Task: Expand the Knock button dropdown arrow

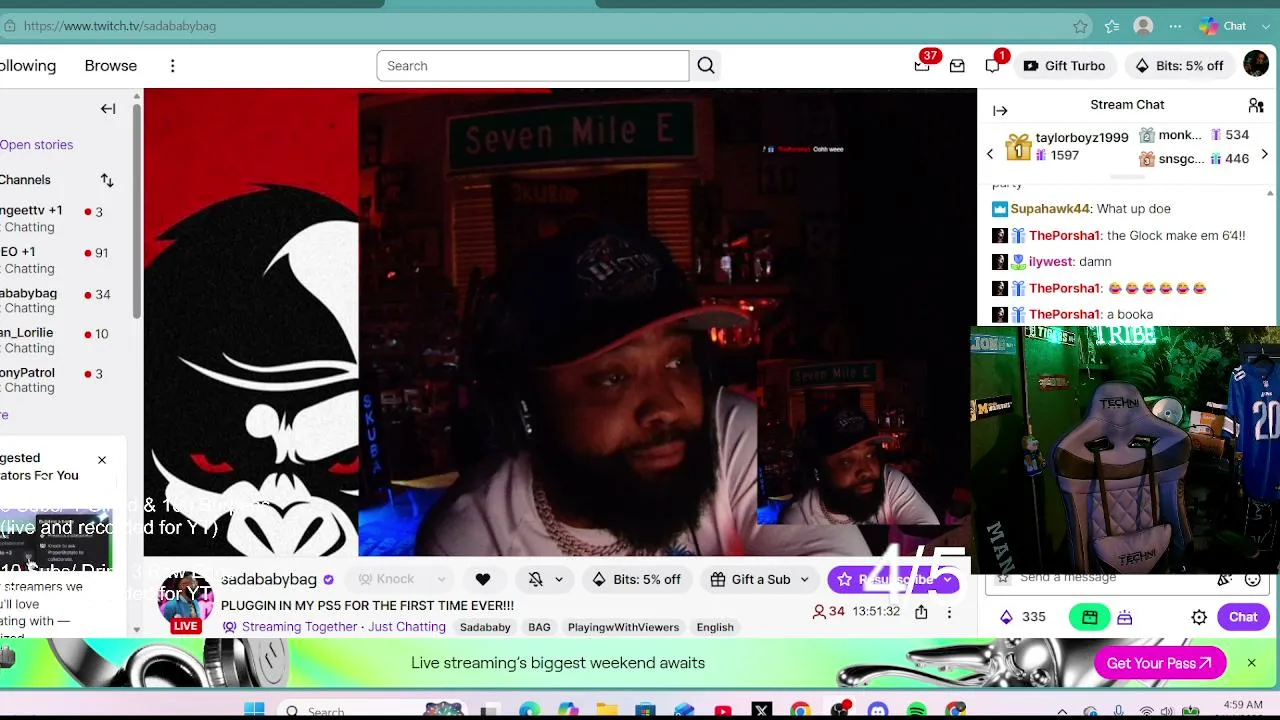Action: coord(441,579)
